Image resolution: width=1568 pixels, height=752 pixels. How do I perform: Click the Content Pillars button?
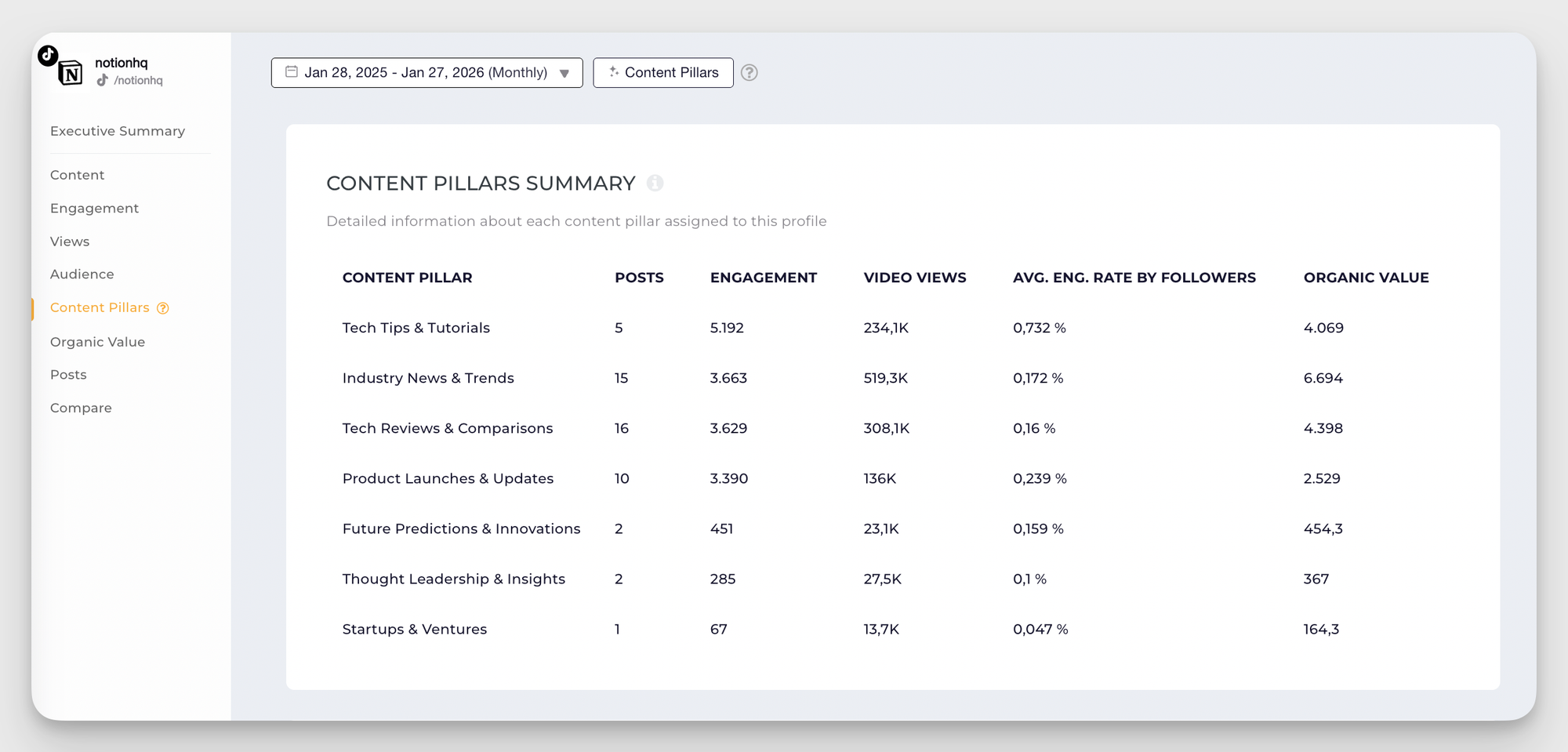click(663, 72)
